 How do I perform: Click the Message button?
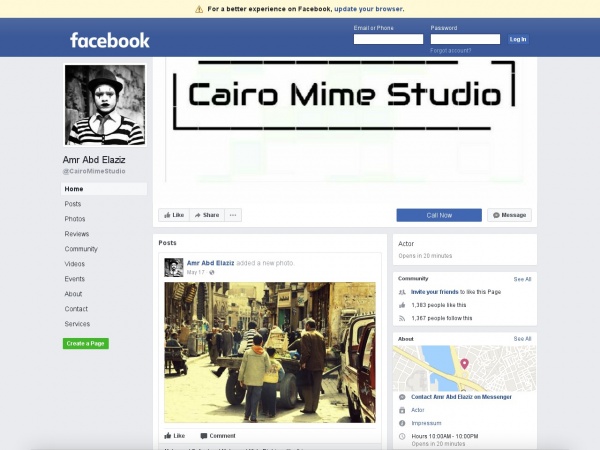tap(509, 215)
